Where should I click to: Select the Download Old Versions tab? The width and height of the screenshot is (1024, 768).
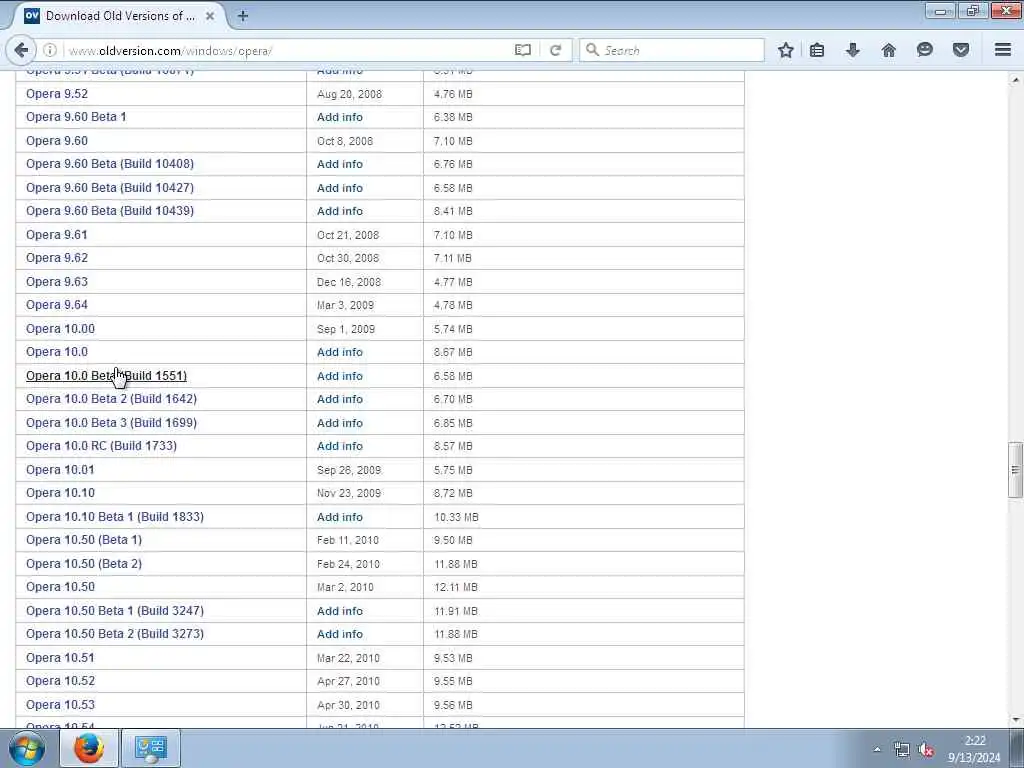click(x=120, y=16)
